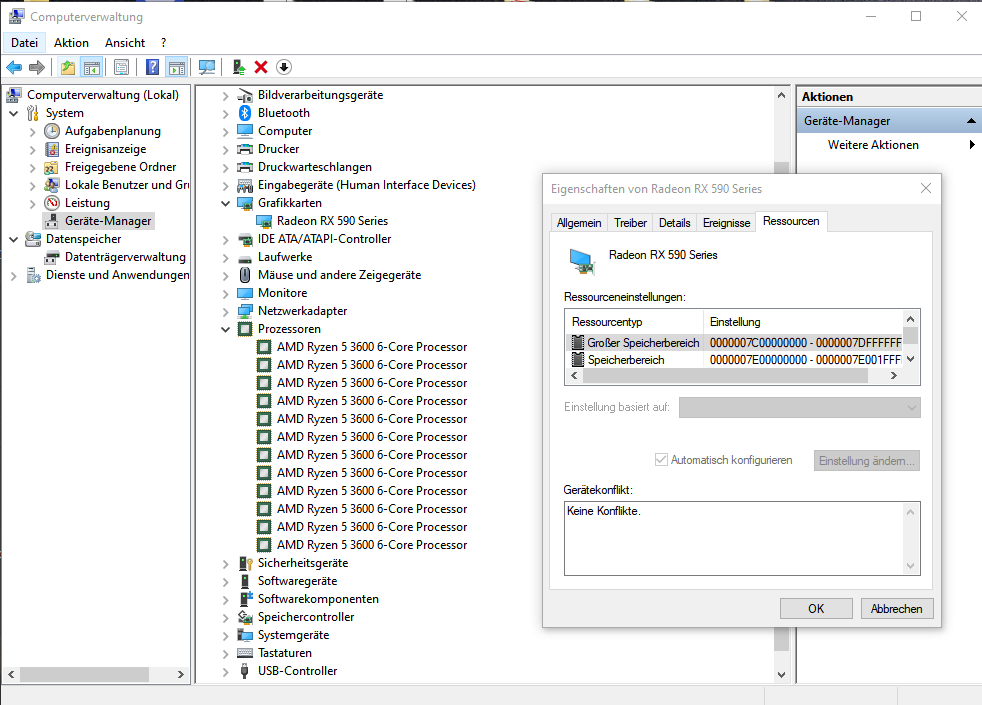Click the Sicherheitsgeräte key icon
The width and height of the screenshot is (982, 705).
click(246, 563)
